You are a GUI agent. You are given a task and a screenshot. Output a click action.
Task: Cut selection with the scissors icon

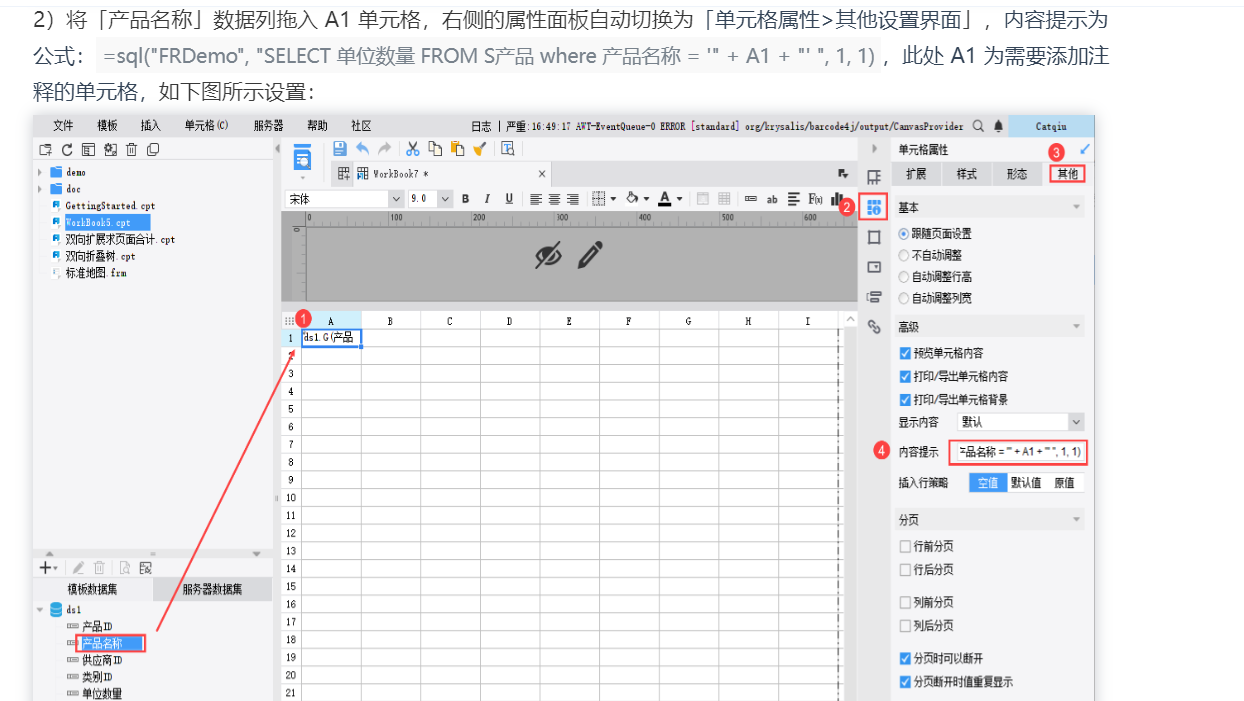pos(412,149)
